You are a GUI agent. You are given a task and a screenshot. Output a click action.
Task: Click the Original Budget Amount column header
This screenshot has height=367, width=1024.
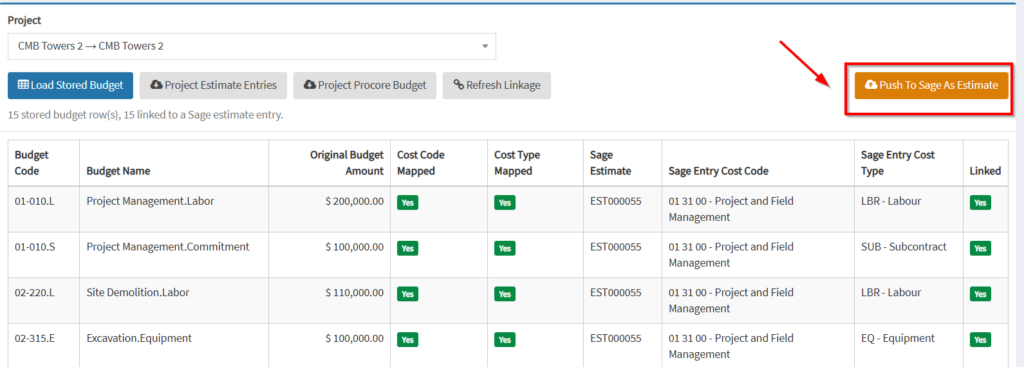point(347,163)
